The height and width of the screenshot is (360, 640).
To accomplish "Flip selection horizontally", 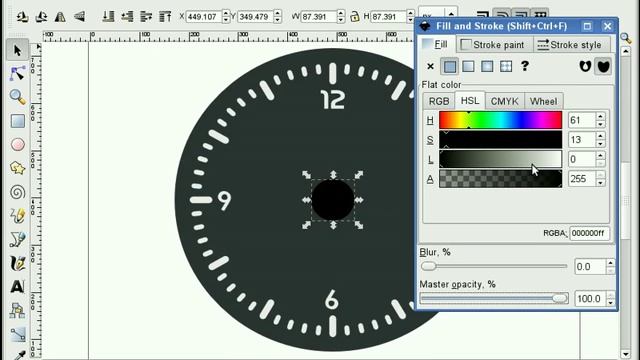I will point(60,17).
